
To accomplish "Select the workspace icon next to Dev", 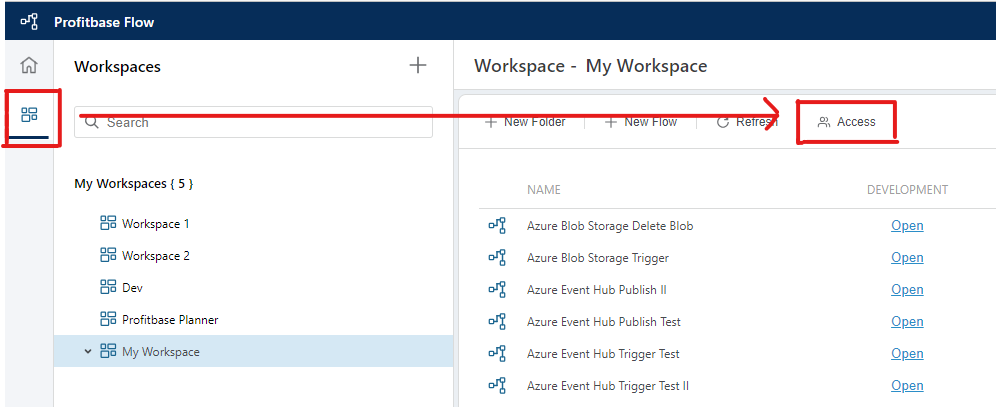I will click(109, 288).
